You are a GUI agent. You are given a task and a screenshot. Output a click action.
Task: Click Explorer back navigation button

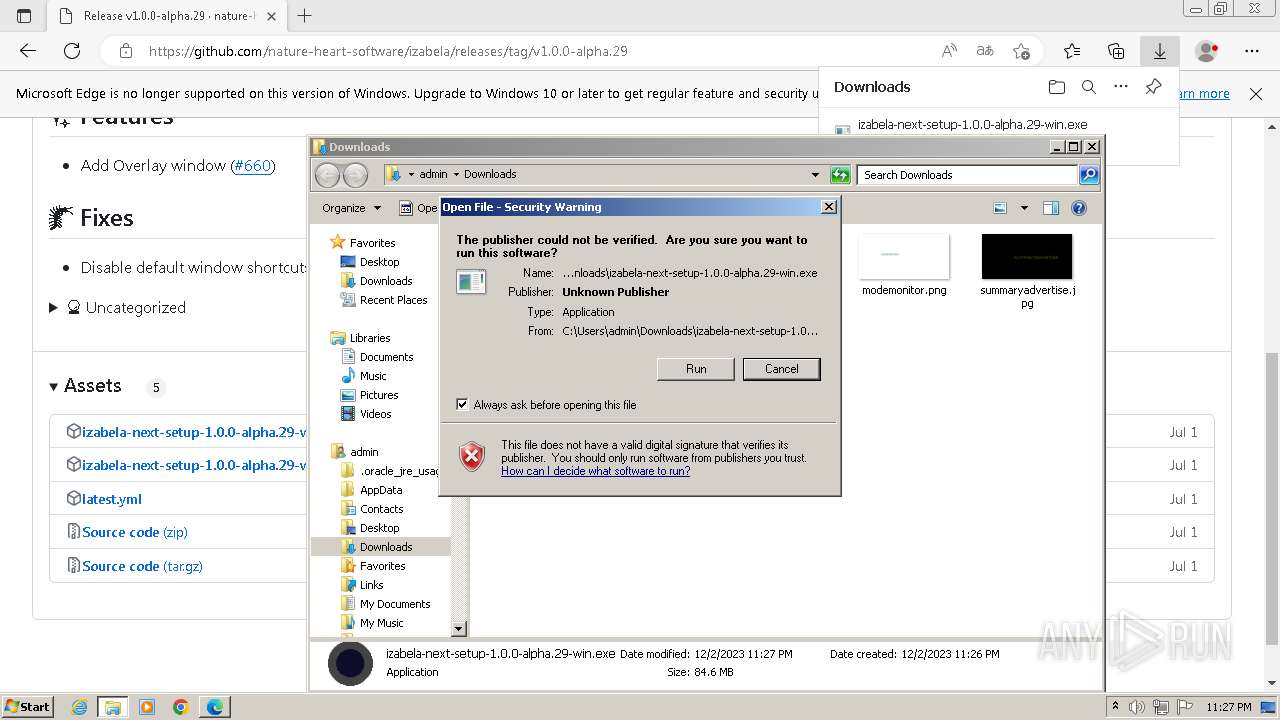coord(327,175)
